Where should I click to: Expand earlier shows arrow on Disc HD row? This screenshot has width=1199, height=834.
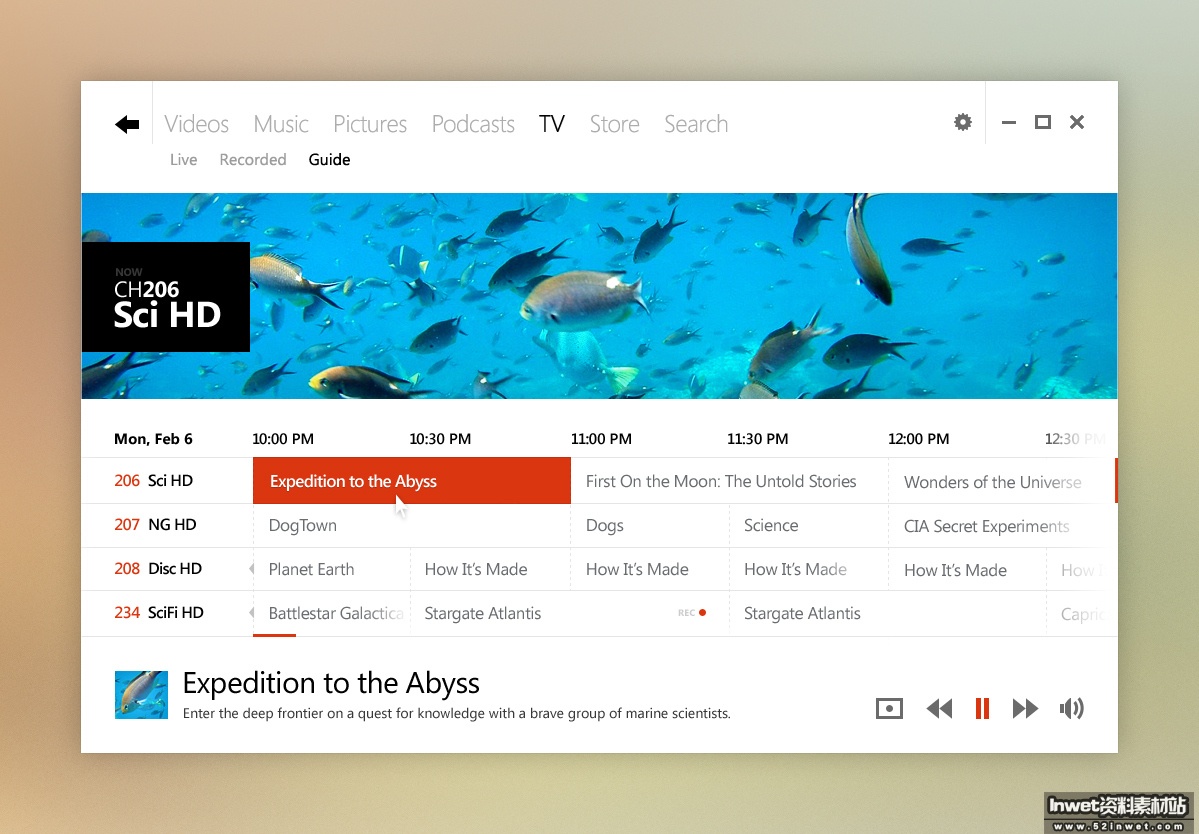[251, 569]
